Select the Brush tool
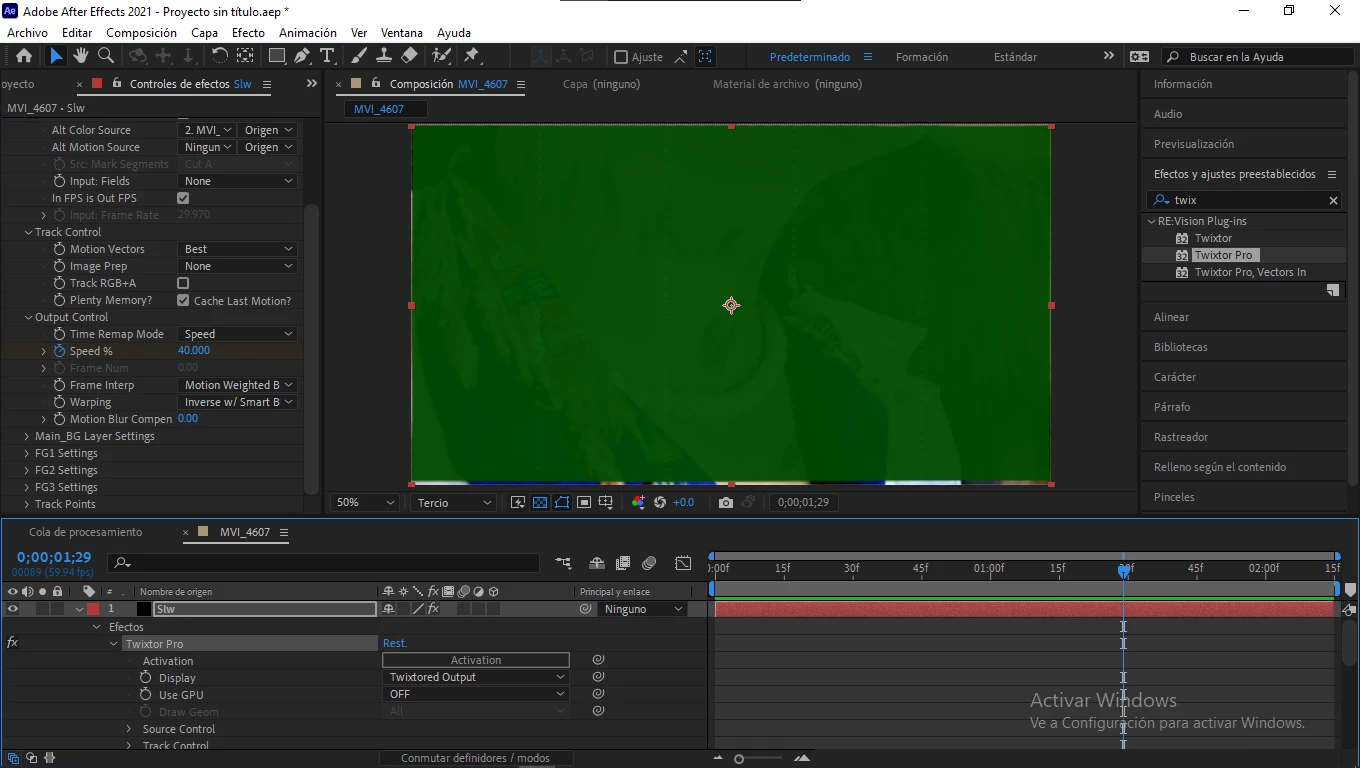The width and height of the screenshot is (1360, 768). tap(359, 56)
